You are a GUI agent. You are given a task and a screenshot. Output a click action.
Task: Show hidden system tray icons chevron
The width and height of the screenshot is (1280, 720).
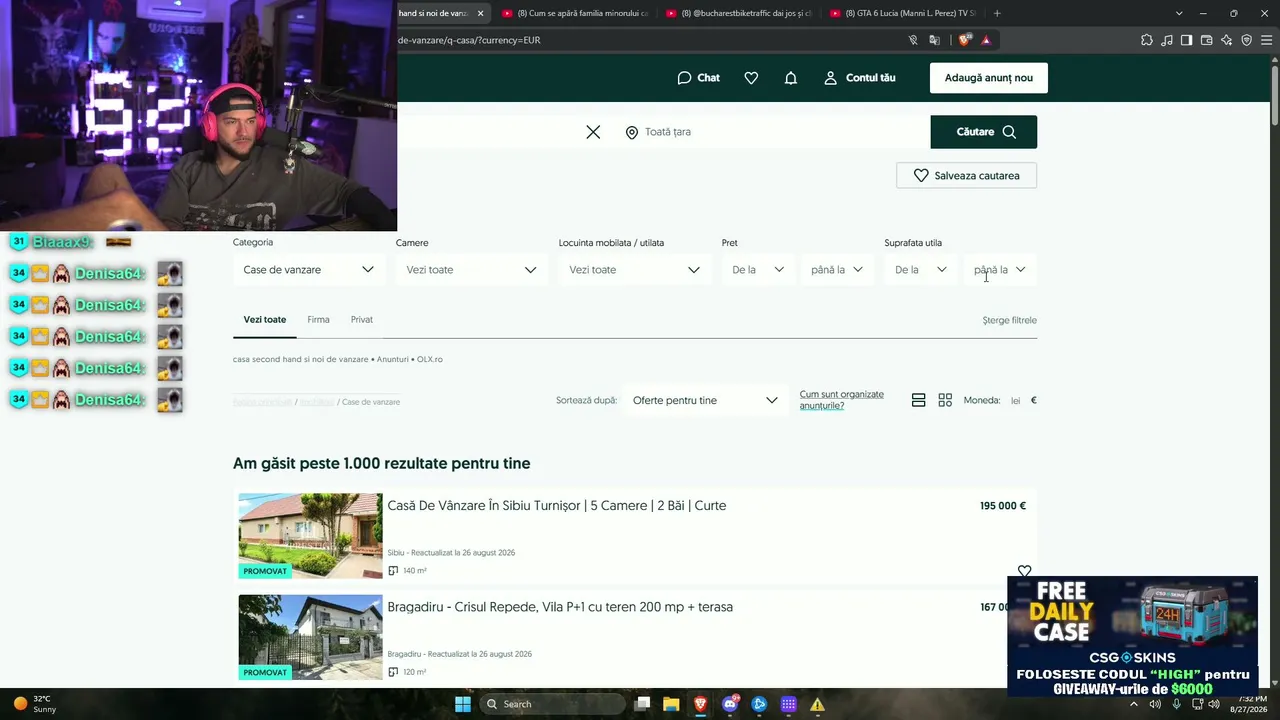click(1134, 704)
